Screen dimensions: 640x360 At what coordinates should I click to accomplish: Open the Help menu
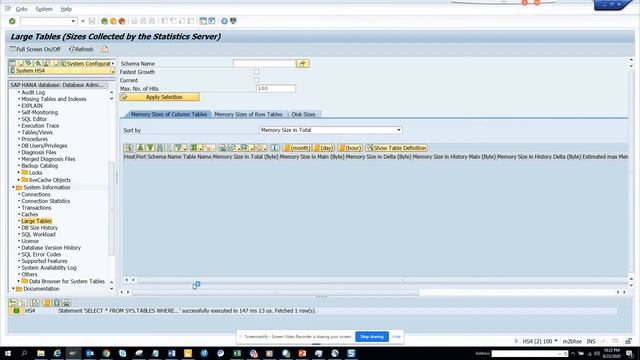[x=66, y=9]
